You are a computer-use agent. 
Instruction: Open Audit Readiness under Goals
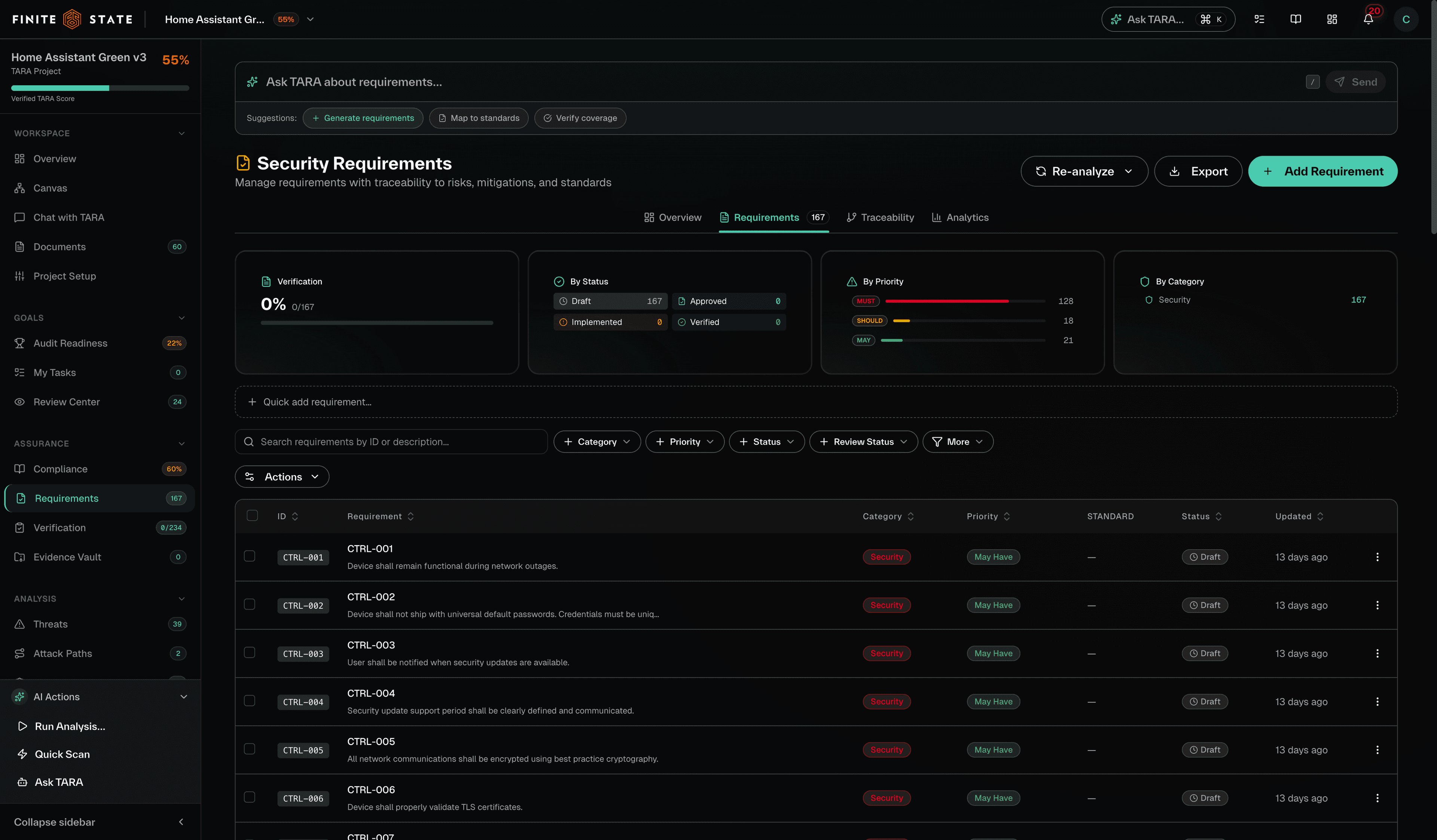(x=70, y=343)
